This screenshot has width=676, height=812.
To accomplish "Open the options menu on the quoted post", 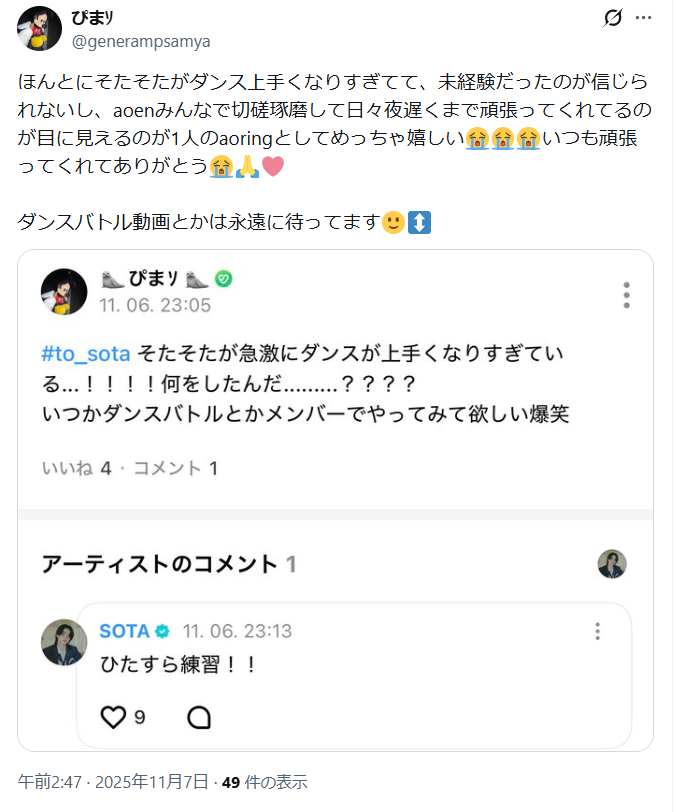I will pyautogui.click(x=626, y=296).
